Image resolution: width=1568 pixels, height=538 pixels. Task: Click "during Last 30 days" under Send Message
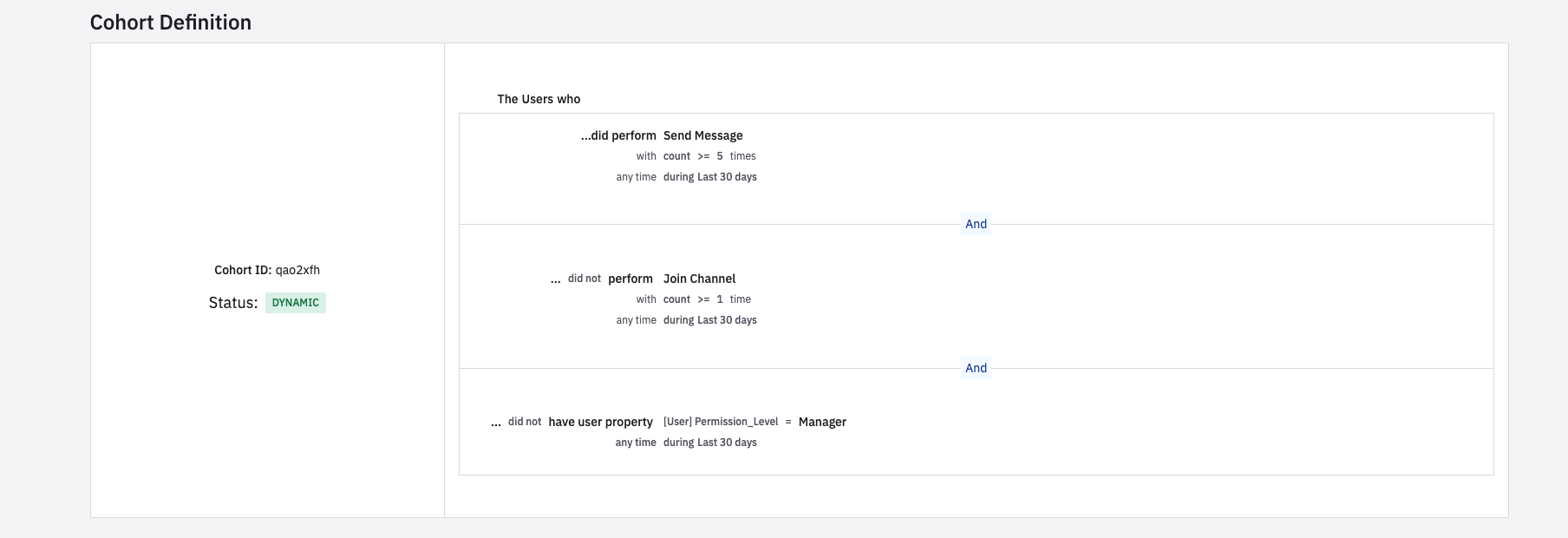click(709, 177)
